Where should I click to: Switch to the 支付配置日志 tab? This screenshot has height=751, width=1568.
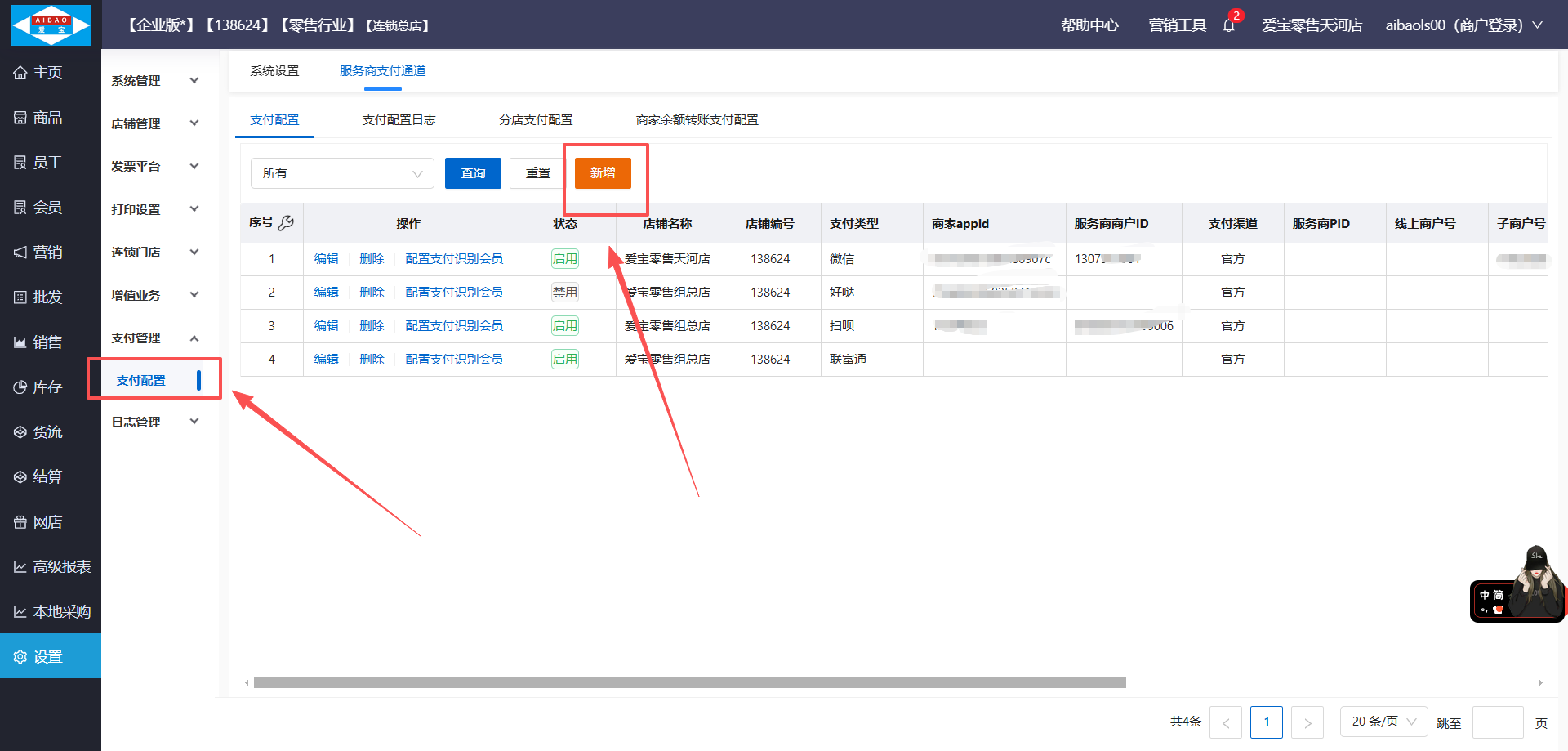(399, 120)
